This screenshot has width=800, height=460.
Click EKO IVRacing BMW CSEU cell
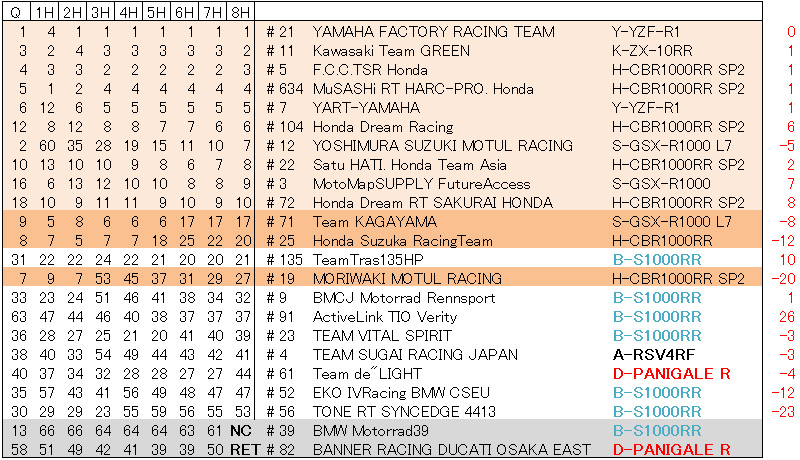(x=401, y=393)
